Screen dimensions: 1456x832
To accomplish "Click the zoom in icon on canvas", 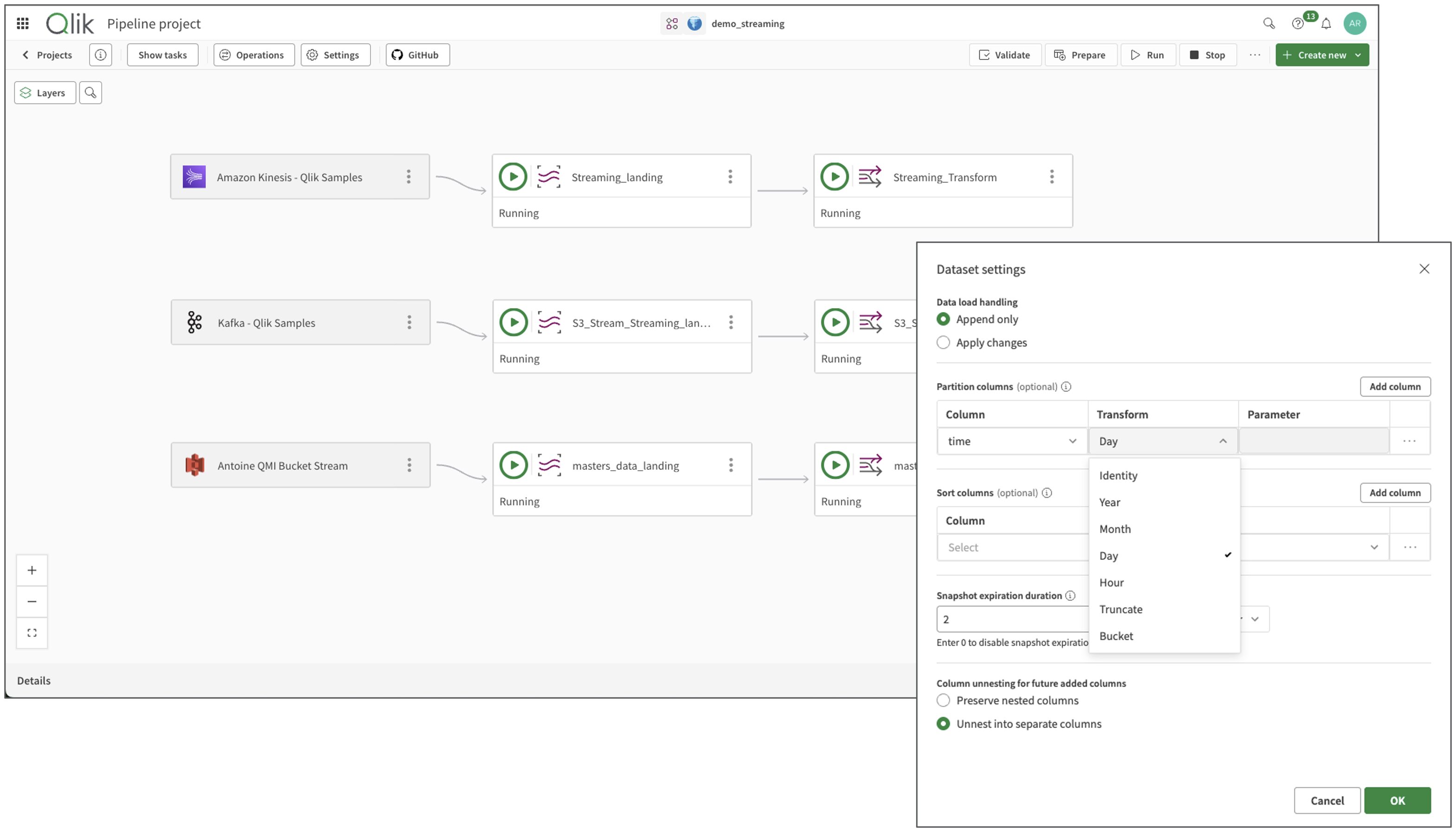I will 32,570.
